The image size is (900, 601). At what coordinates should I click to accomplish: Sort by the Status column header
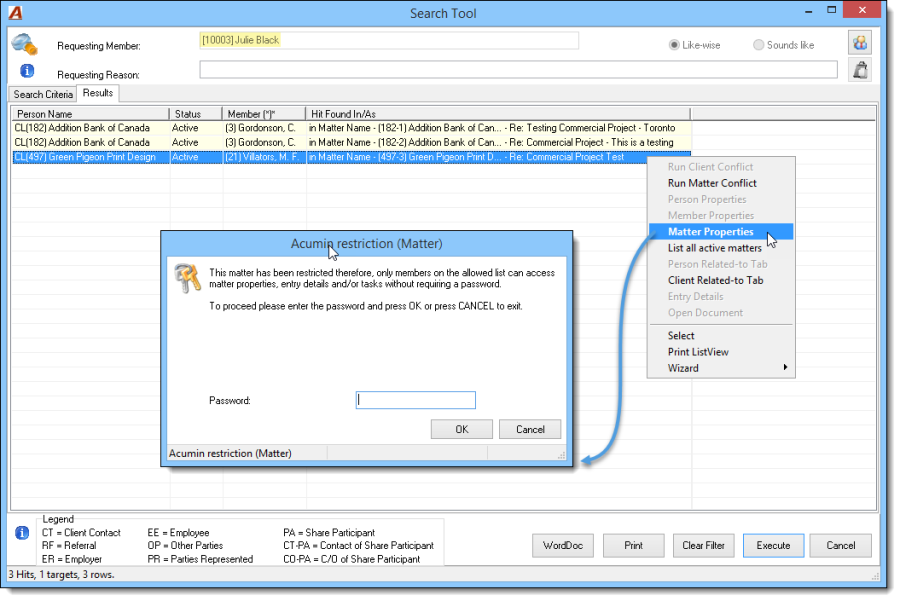click(196, 114)
